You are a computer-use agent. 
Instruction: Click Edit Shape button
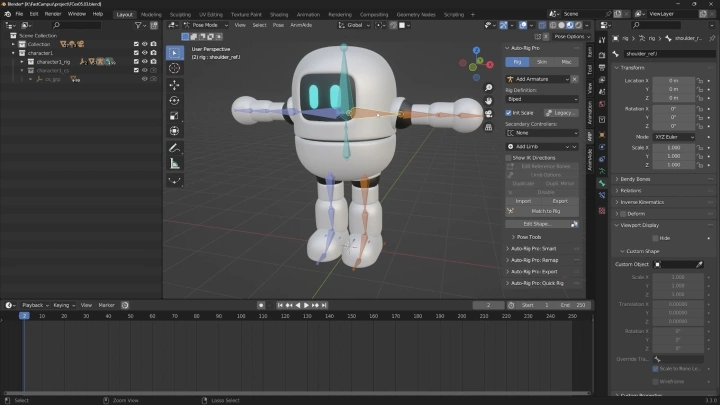[537, 224]
